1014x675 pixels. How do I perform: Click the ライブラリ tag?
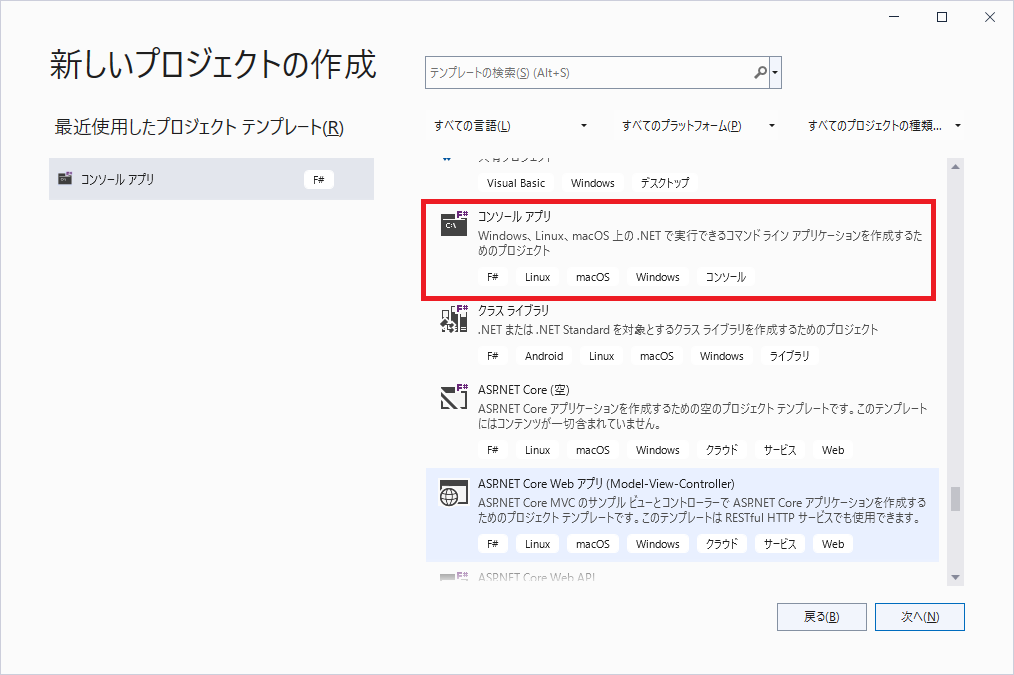(789, 356)
